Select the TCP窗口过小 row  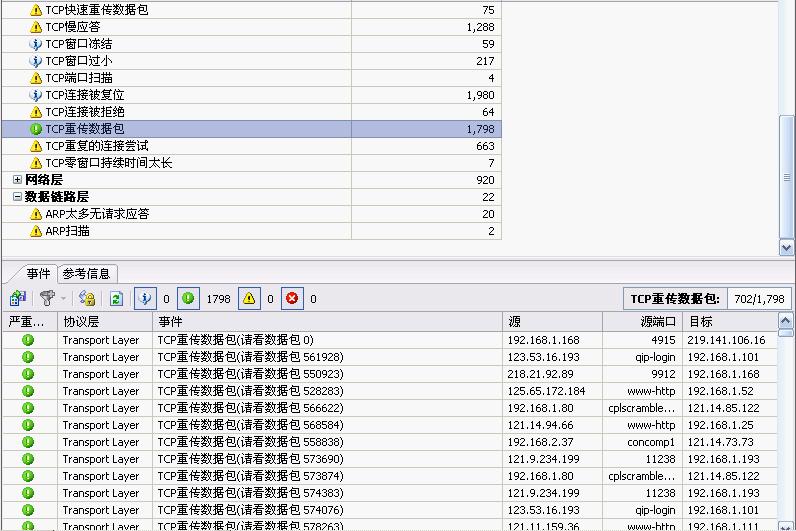pos(252,61)
